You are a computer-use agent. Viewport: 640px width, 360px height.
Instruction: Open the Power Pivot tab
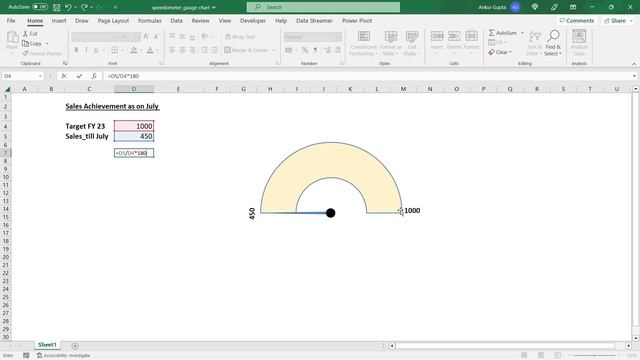pyautogui.click(x=357, y=20)
